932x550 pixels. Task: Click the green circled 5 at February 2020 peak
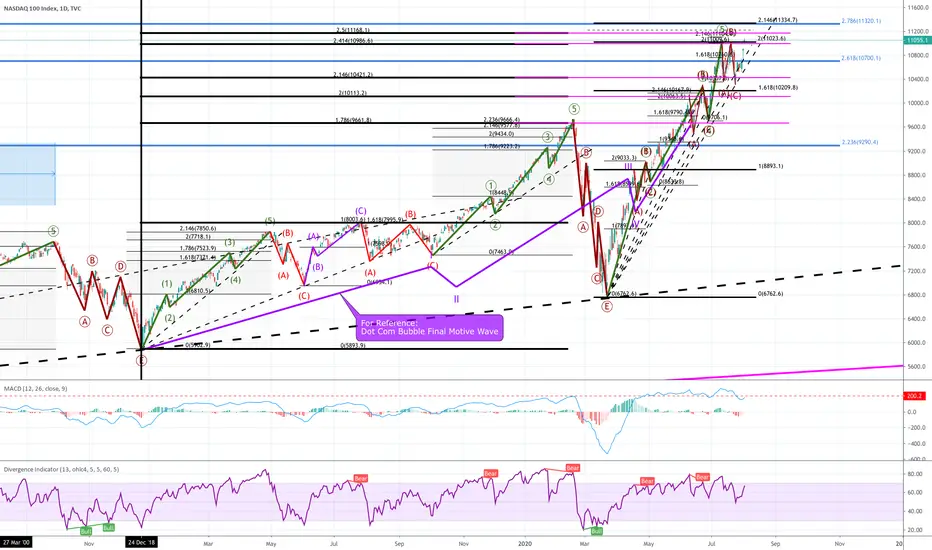pyautogui.click(x=574, y=109)
